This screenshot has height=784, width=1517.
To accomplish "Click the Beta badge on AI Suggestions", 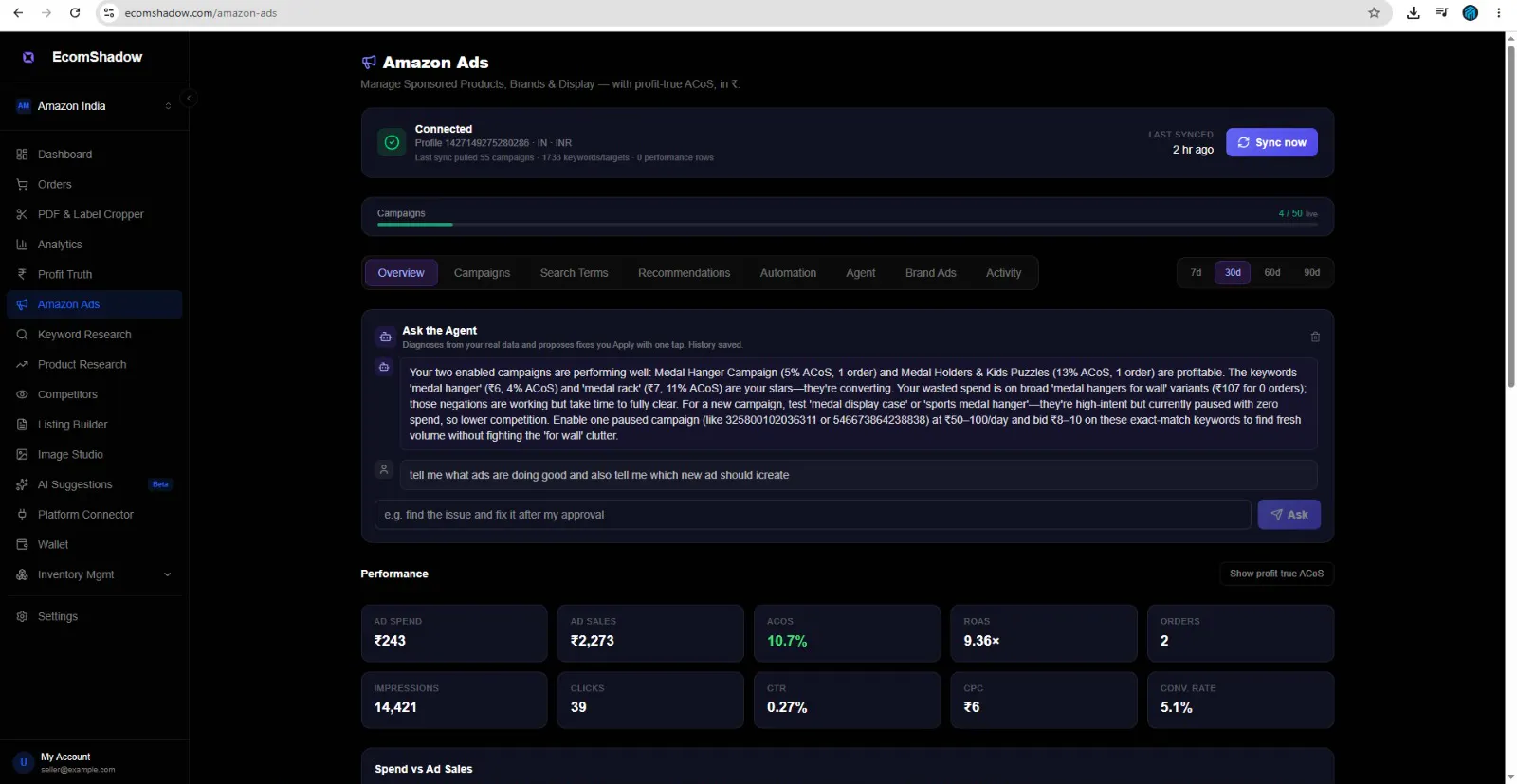I will pyautogui.click(x=160, y=484).
